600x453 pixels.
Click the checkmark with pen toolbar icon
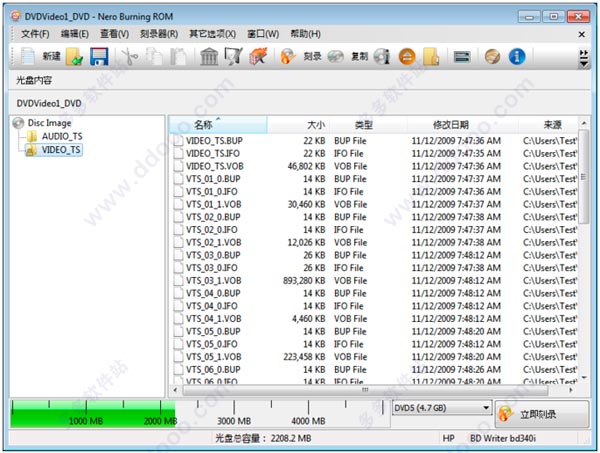(233, 57)
